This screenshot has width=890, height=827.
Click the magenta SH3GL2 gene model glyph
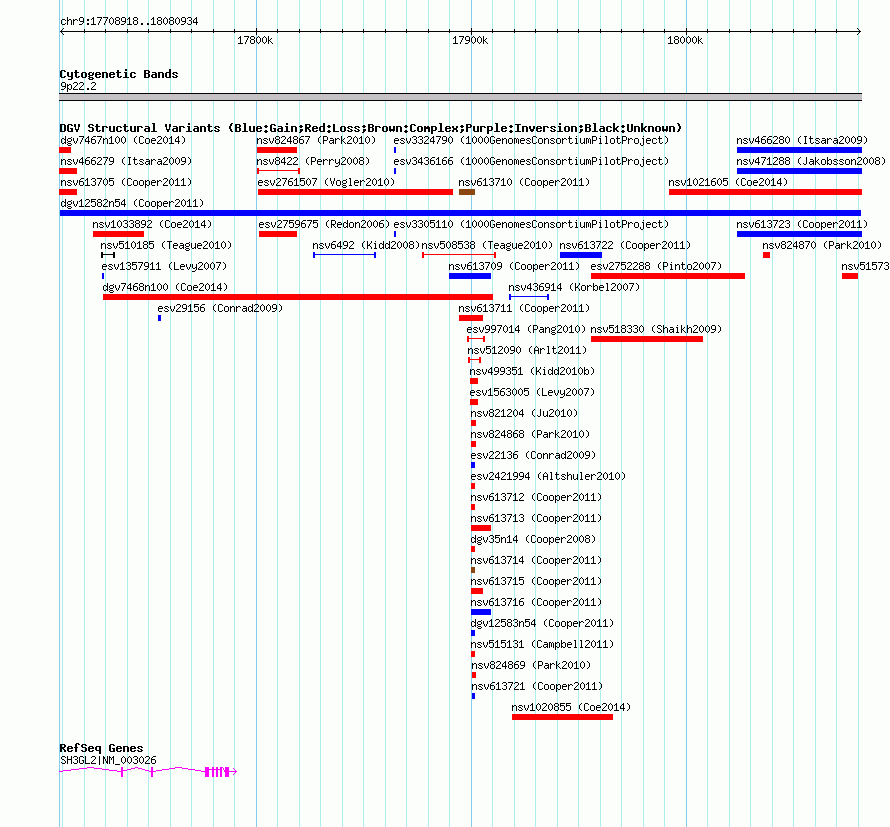pyautogui.click(x=148, y=771)
